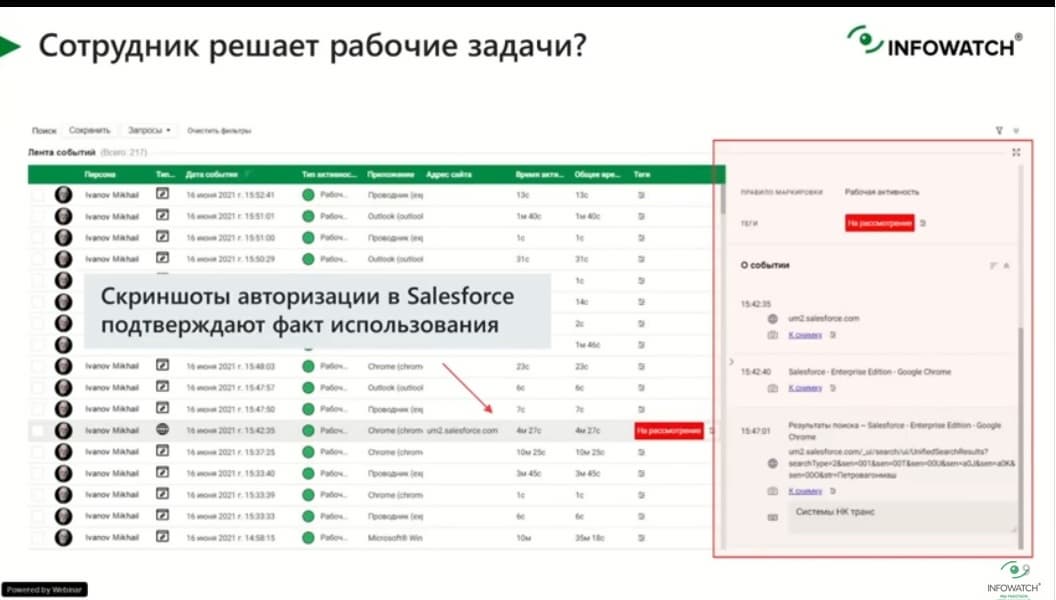1056x600 pixels.
Task: Tick the checkbox for the 14:58:15 event row
Action: coord(38,538)
